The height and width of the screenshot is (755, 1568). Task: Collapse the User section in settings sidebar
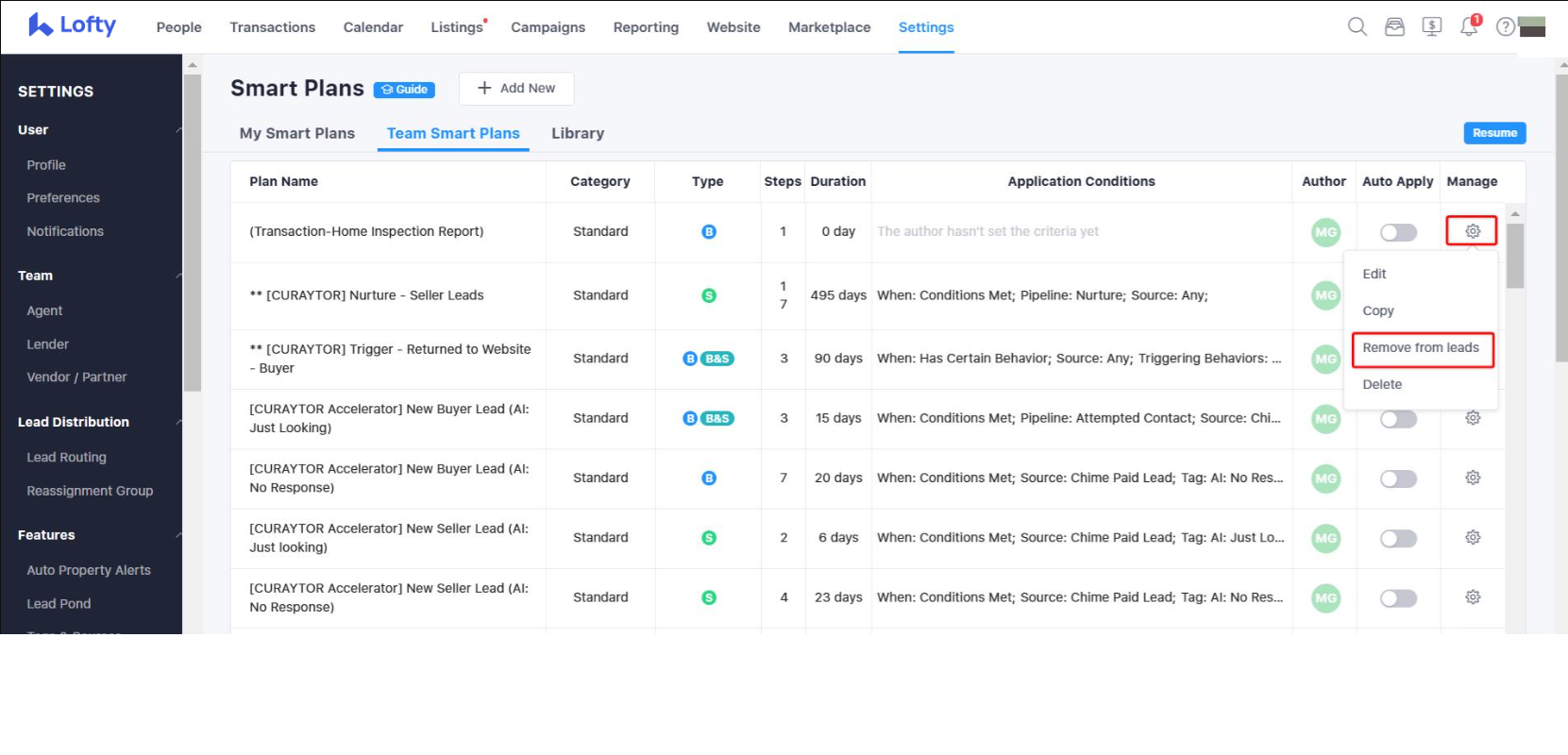[x=177, y=130]
